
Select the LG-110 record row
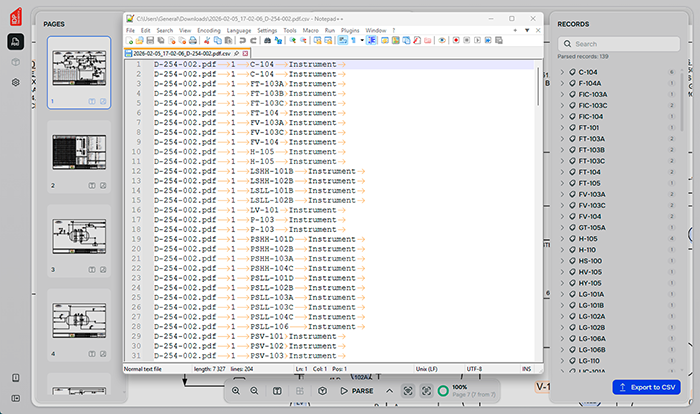pyautogui.click(x=618, y=360)
